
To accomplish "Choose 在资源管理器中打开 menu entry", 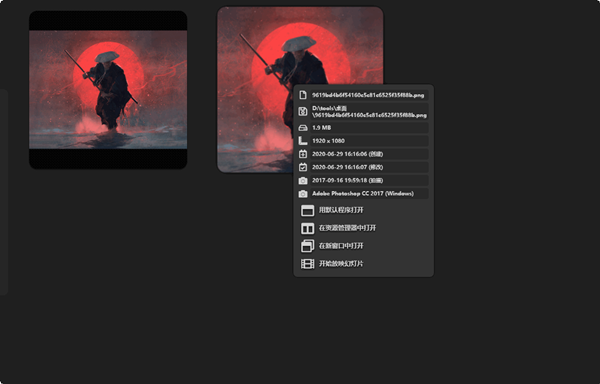I will (x=364, y=228).
